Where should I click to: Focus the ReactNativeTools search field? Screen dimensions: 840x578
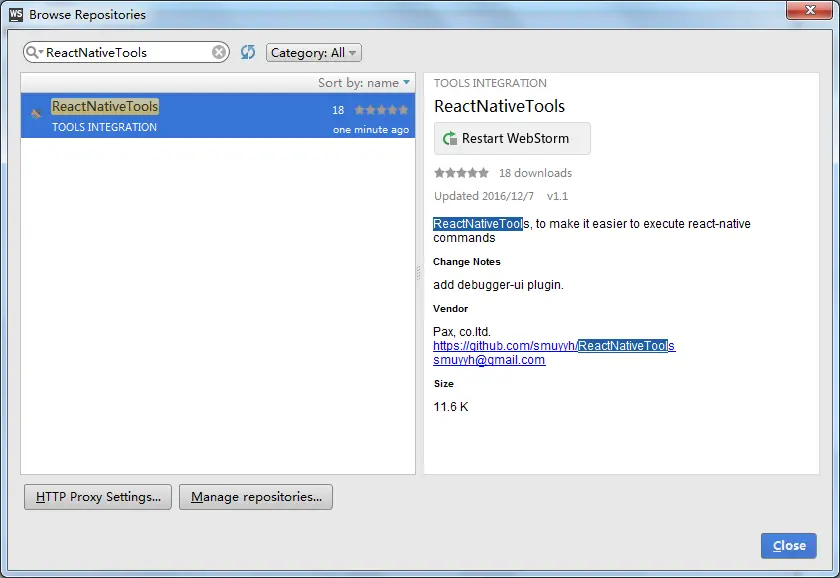[x=126, y=52]
